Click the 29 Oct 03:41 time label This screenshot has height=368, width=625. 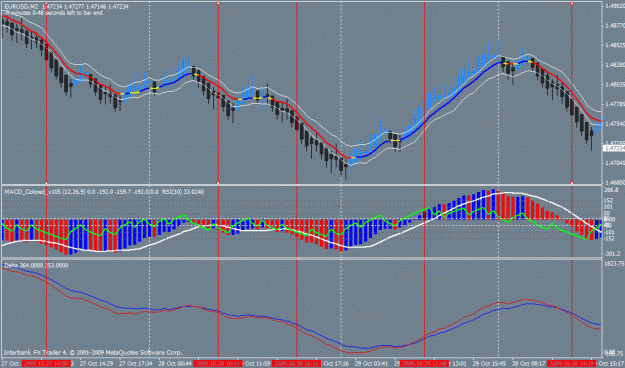(x=371, y=364)
